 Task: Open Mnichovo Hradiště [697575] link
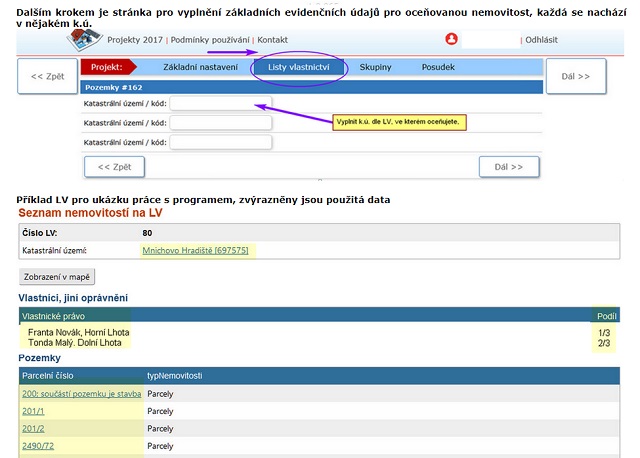tap(195, 251)
